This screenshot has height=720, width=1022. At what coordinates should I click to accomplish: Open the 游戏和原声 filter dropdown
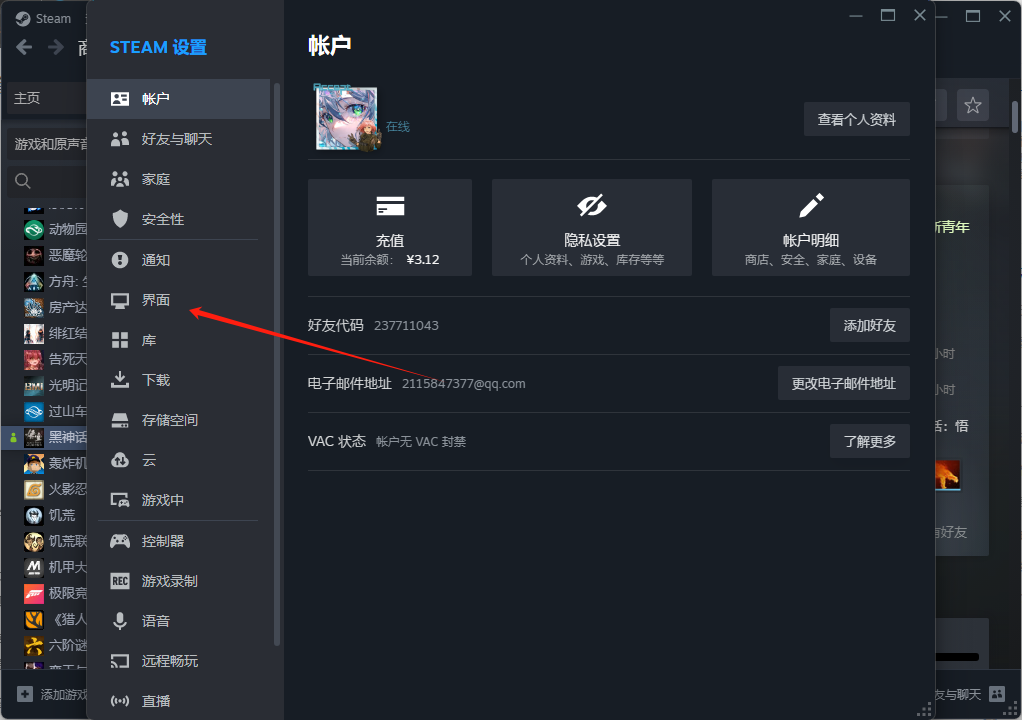(x=47, y=144)
